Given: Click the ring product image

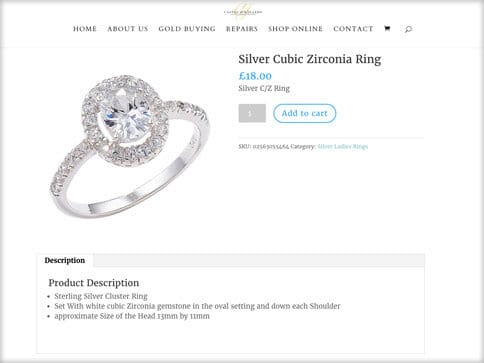Looking at the screenshot, I should click(130, 146).
